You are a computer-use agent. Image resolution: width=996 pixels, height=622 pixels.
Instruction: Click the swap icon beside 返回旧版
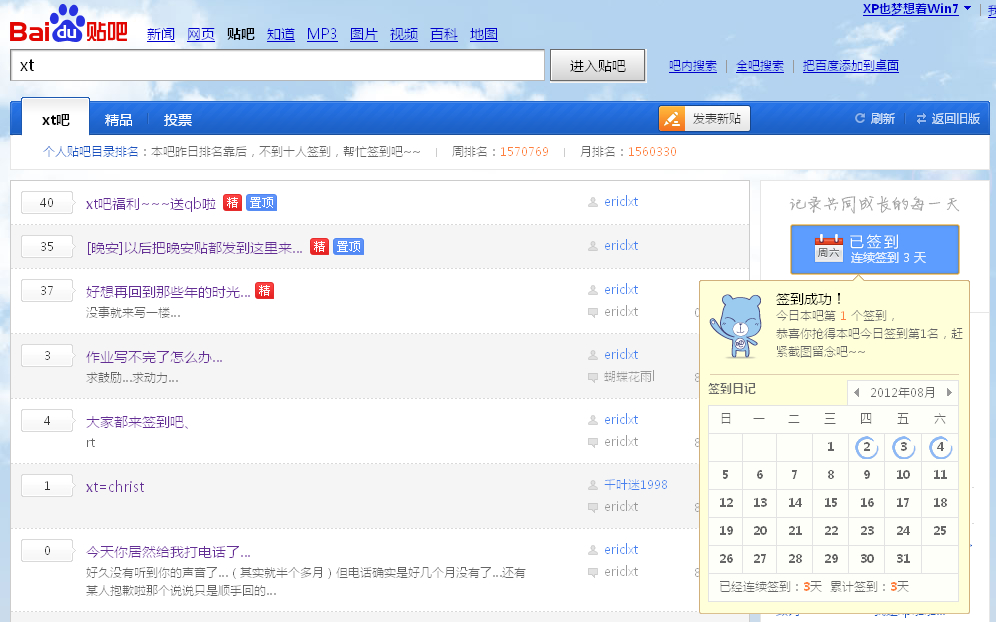tap(921, 119)
